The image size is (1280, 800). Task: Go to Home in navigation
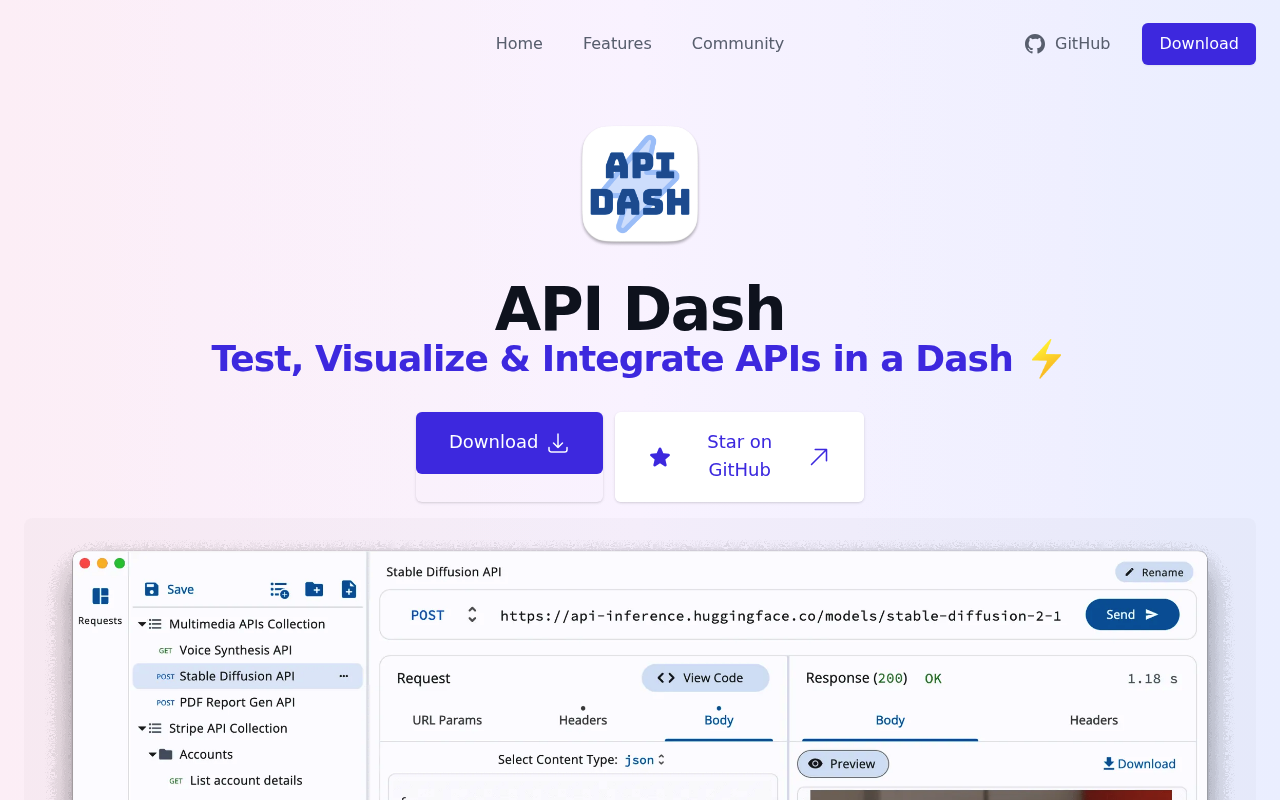click(x=519, y=44)
